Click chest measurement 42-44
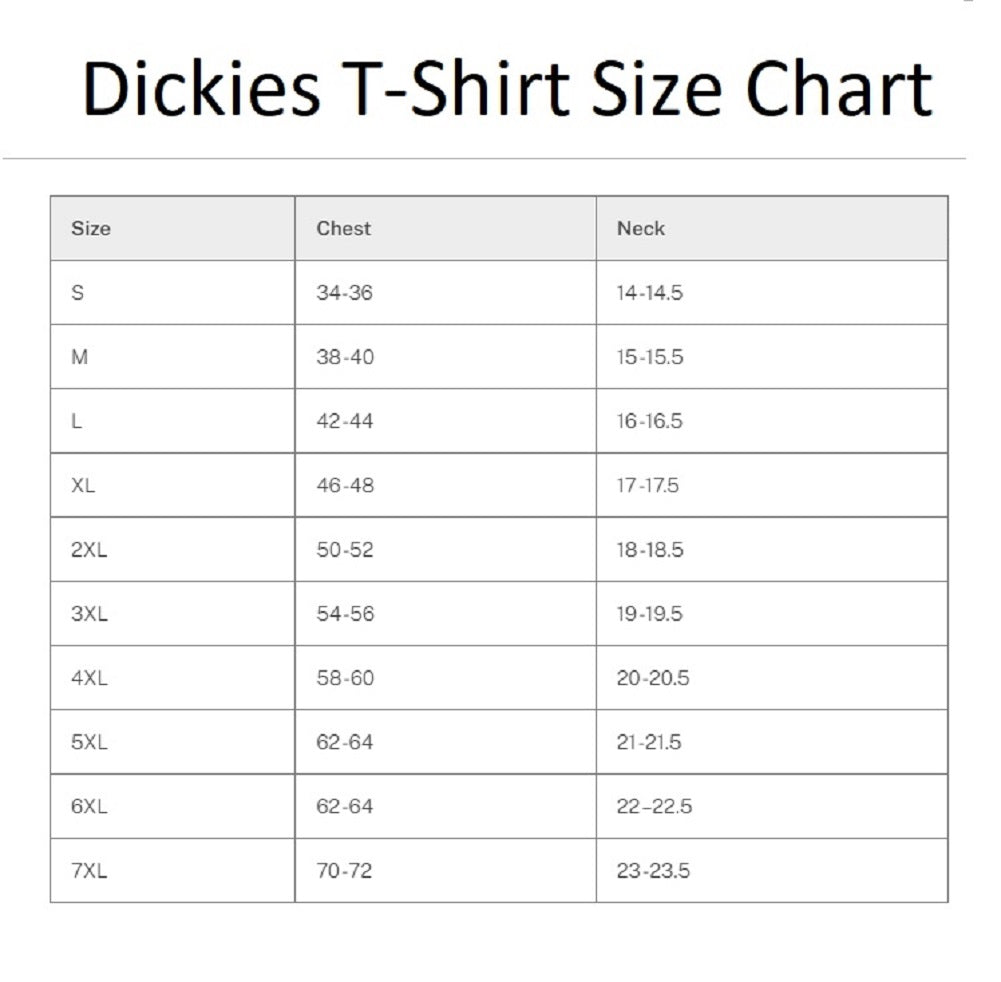 (x=344, y=421)
